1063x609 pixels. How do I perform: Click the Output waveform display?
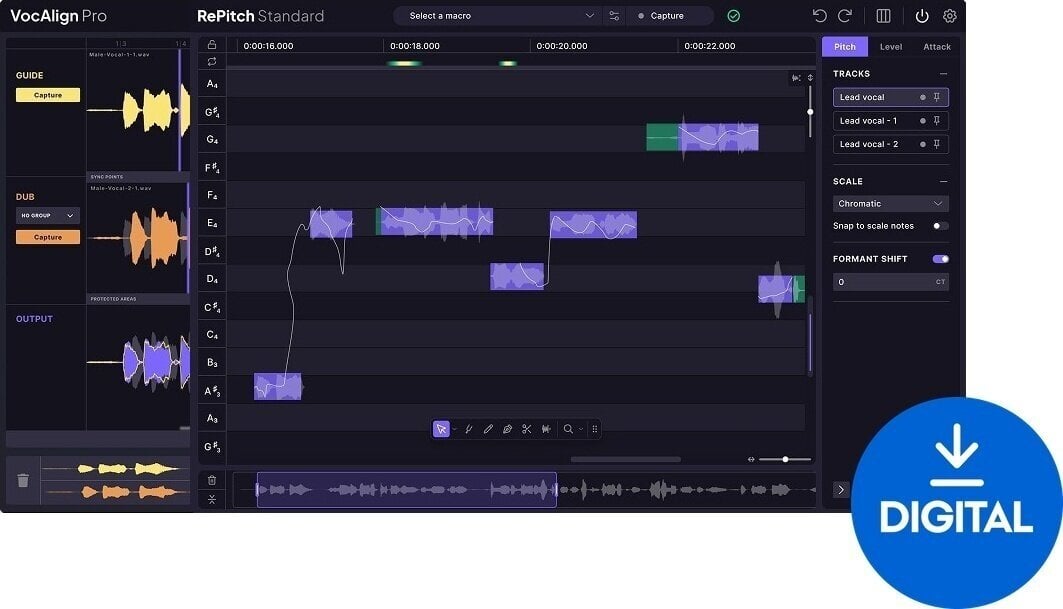coord(138,362)
